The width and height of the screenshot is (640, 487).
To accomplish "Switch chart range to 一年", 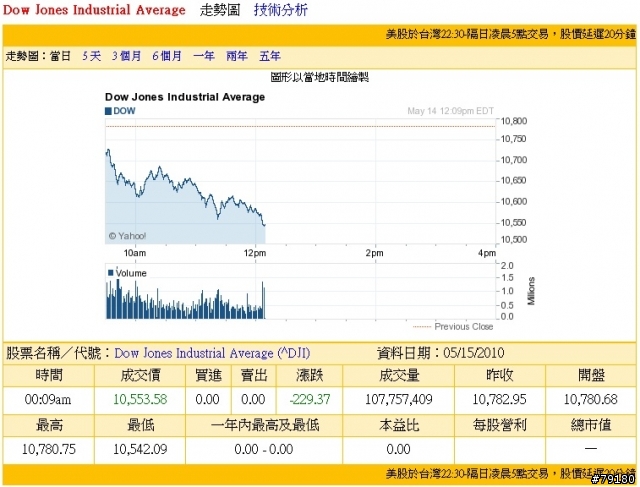I will click(x=204, y=56).
